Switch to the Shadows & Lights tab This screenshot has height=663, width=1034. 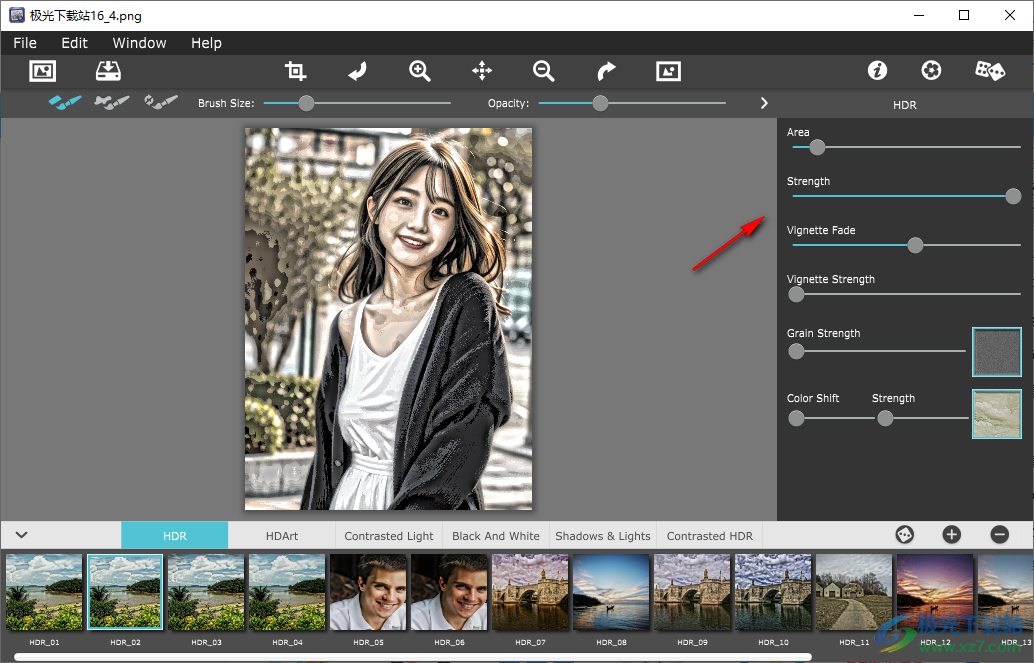tap(603, 536)
